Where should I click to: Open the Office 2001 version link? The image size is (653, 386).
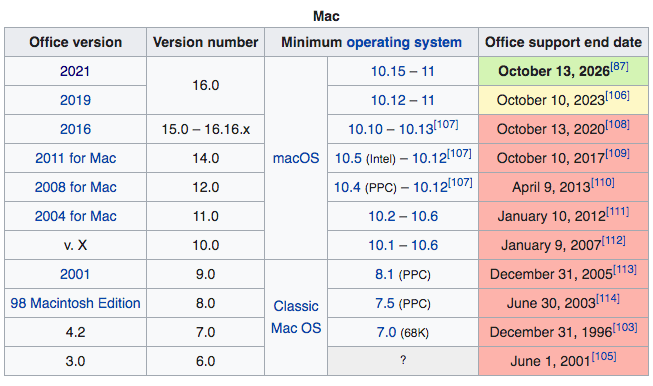(x=75, y=274)
